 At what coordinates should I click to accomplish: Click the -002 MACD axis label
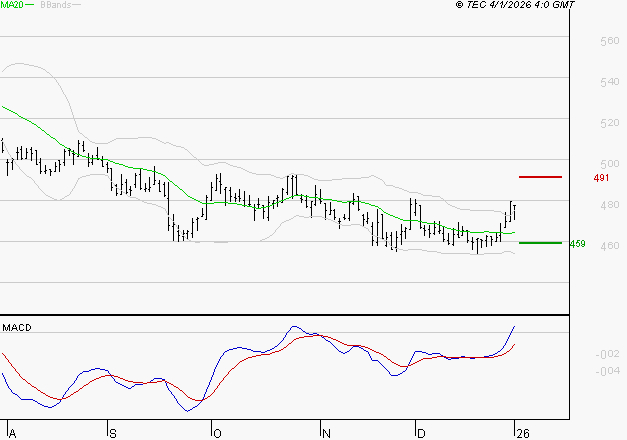(x=608, y=354)
